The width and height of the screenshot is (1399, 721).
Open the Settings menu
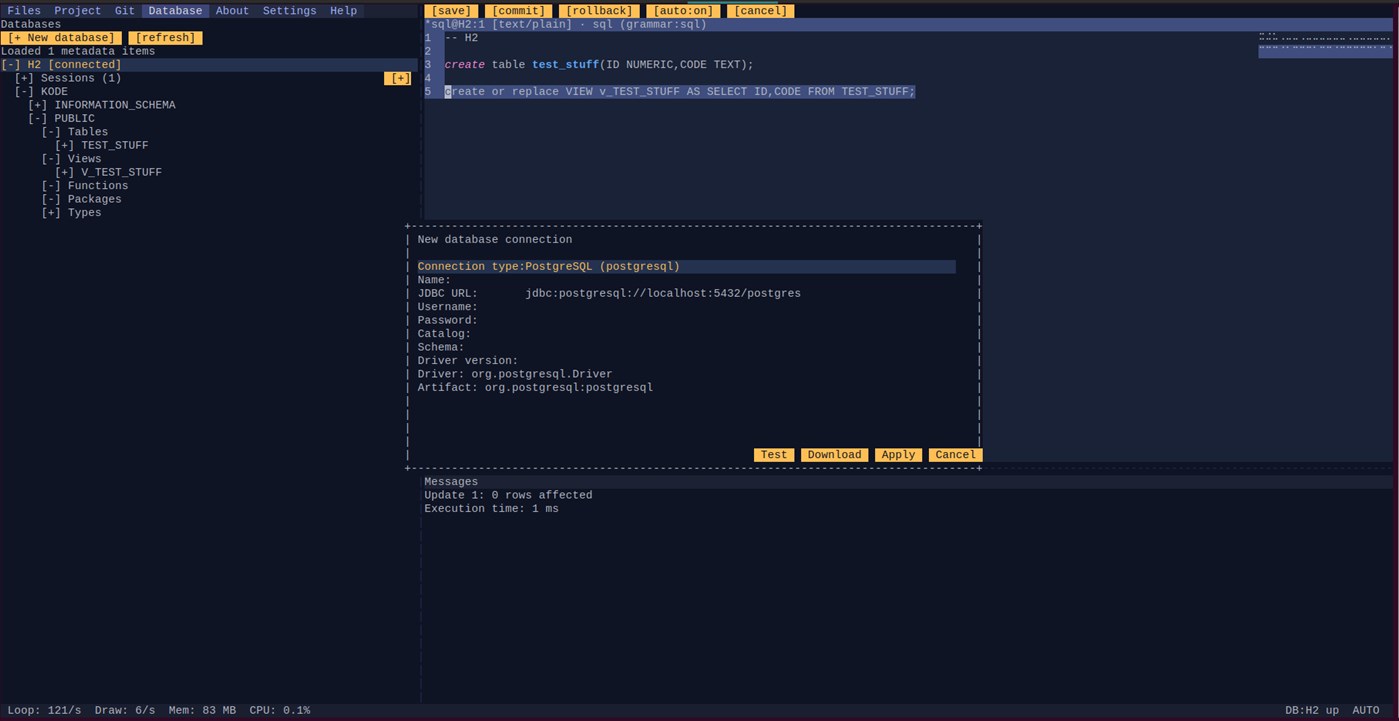tap(289, 11)
